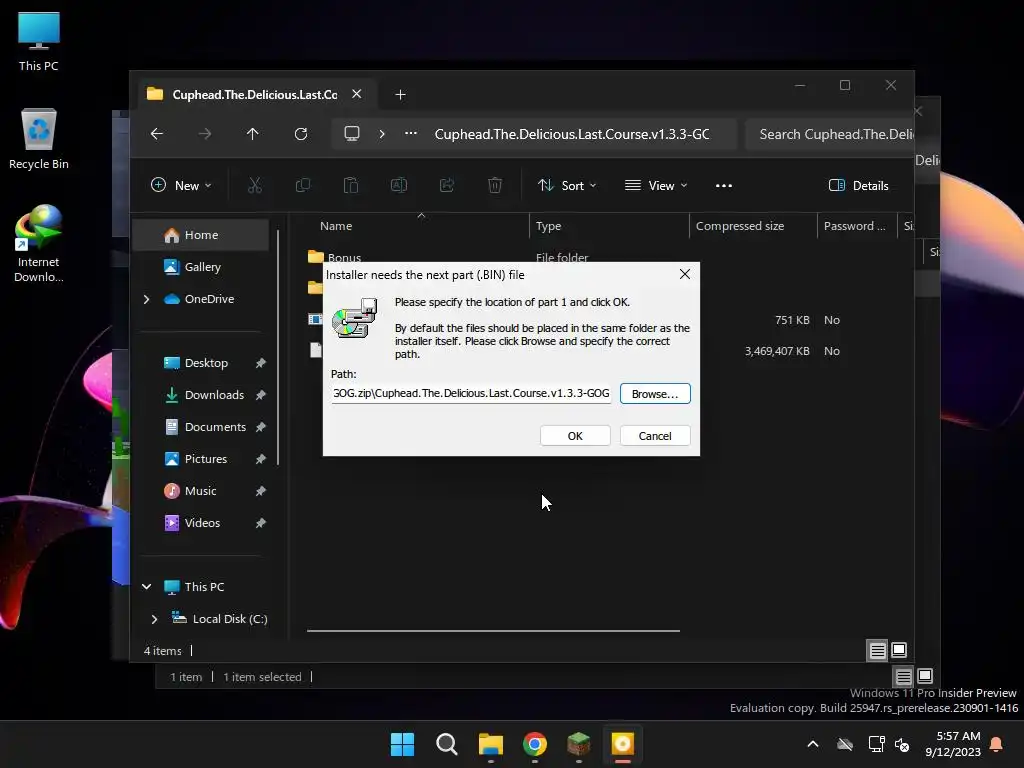Expand the address bar chevron
Screen dimensions: 1024x768
(382, 134)
